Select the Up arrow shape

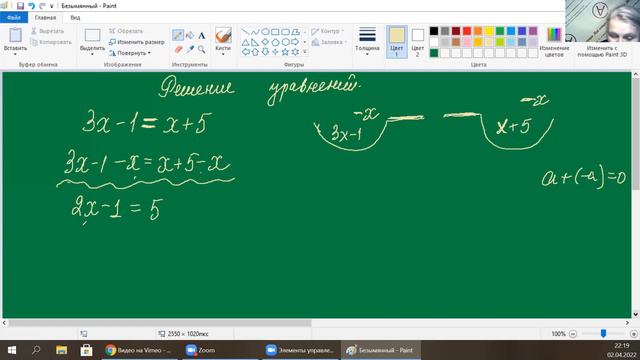pyautogui.click(x=255, y=52)
